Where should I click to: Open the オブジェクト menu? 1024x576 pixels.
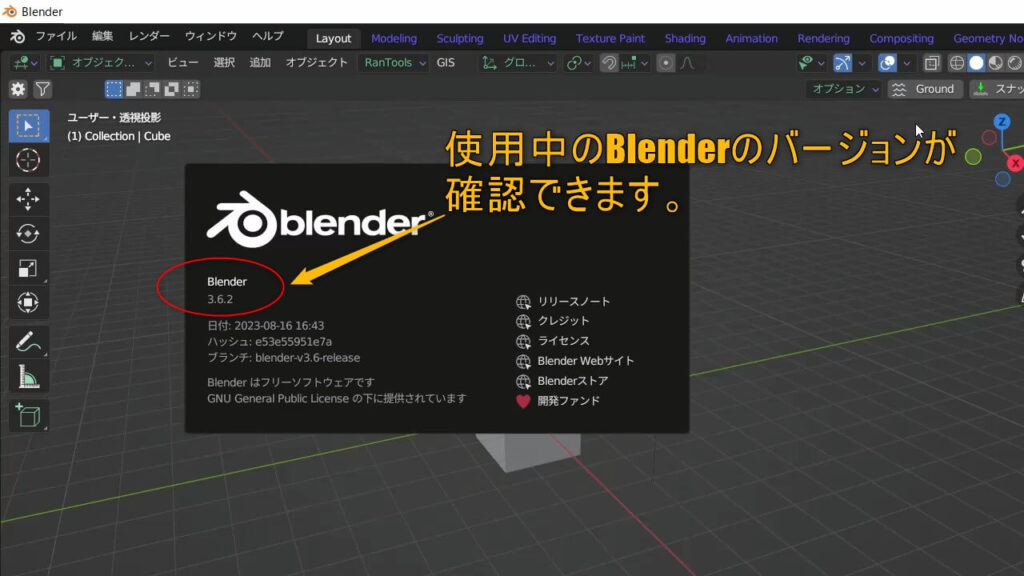[x=316, y=63]
